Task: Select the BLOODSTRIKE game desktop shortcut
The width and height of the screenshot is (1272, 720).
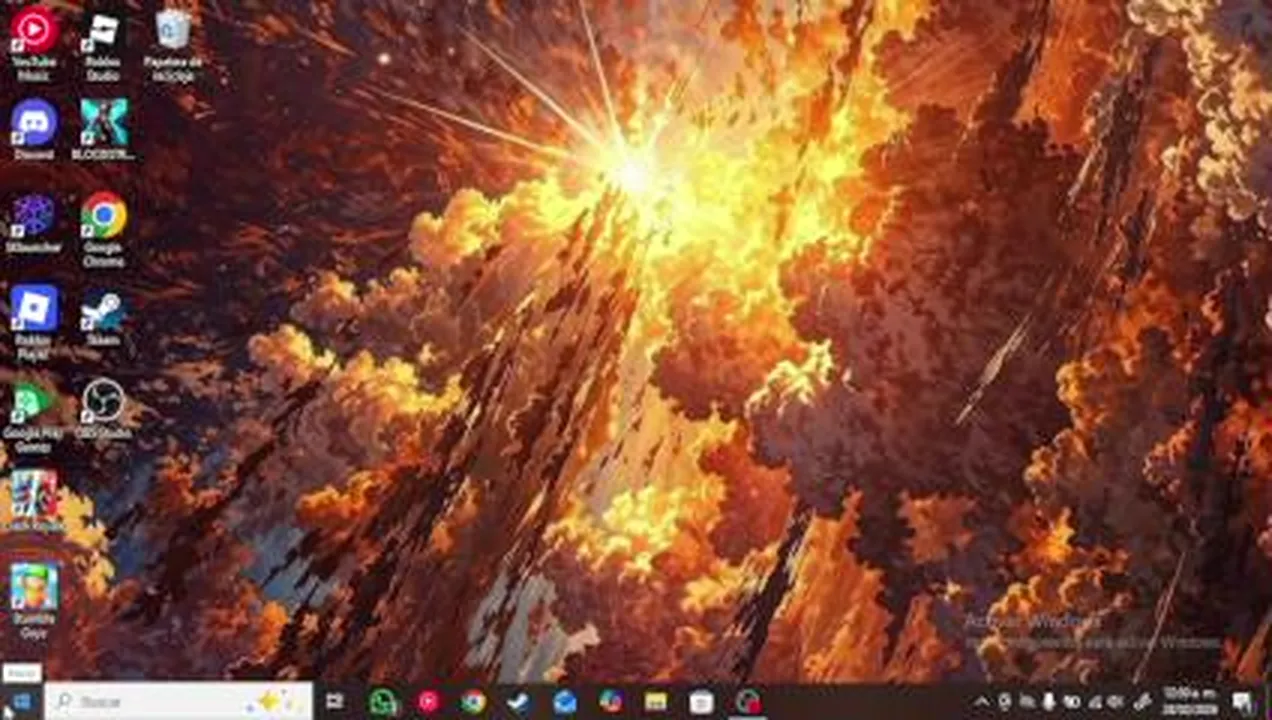Action: (x=103, y=130)
